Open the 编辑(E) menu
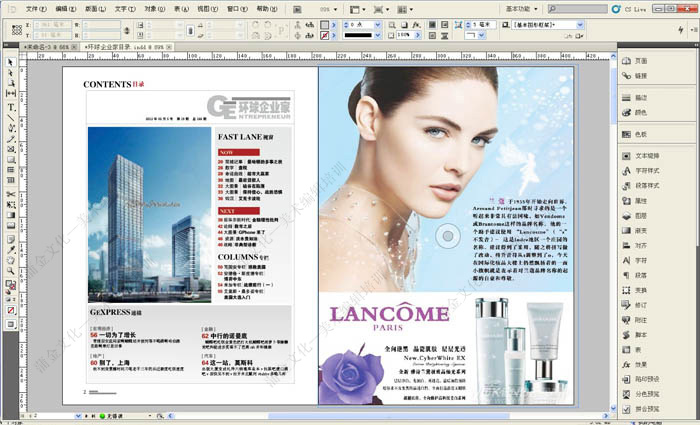 (x=66, y=9)
